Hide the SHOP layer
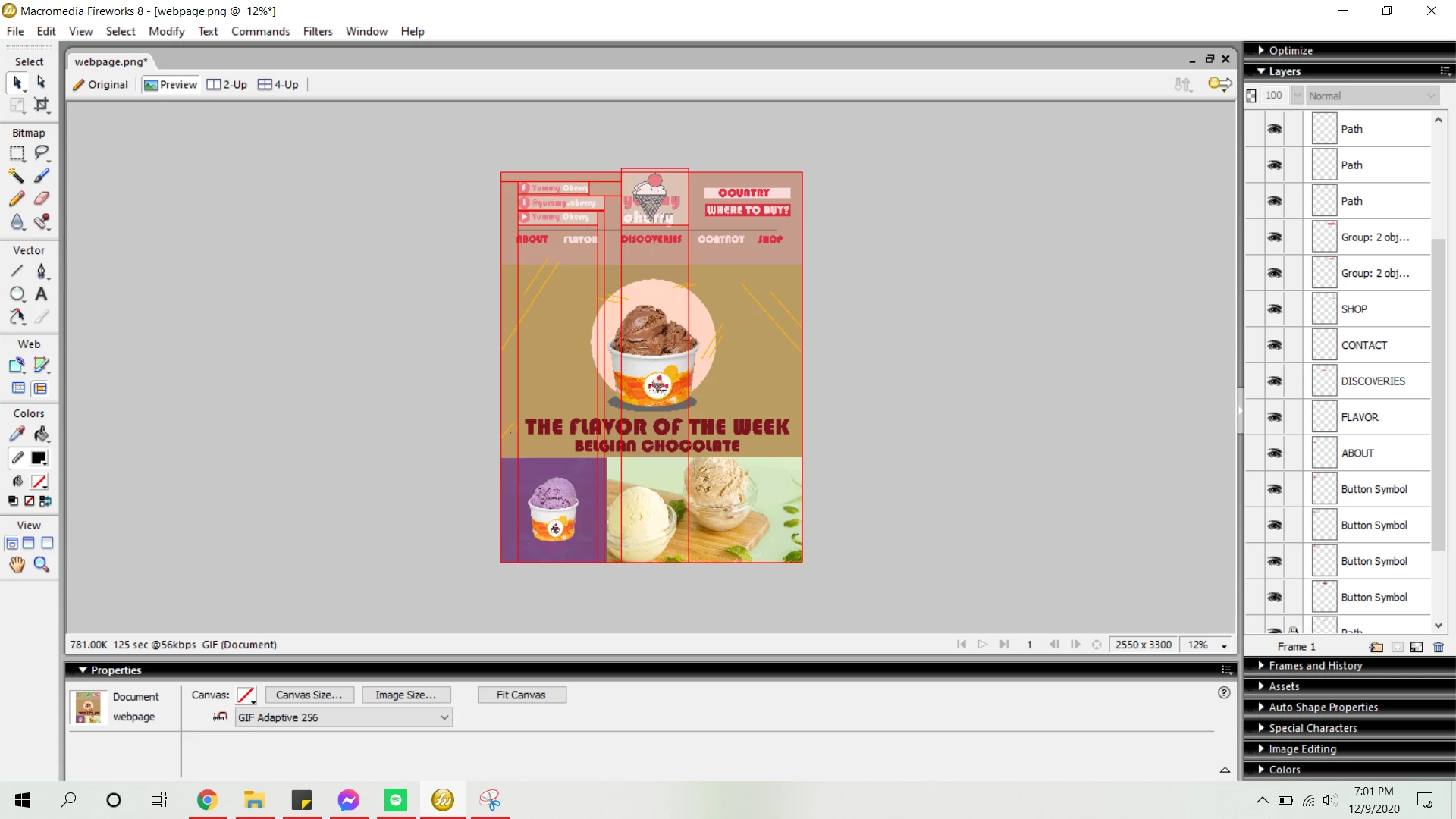This screenshot has height=819, width=1456. click(1275, 309)
